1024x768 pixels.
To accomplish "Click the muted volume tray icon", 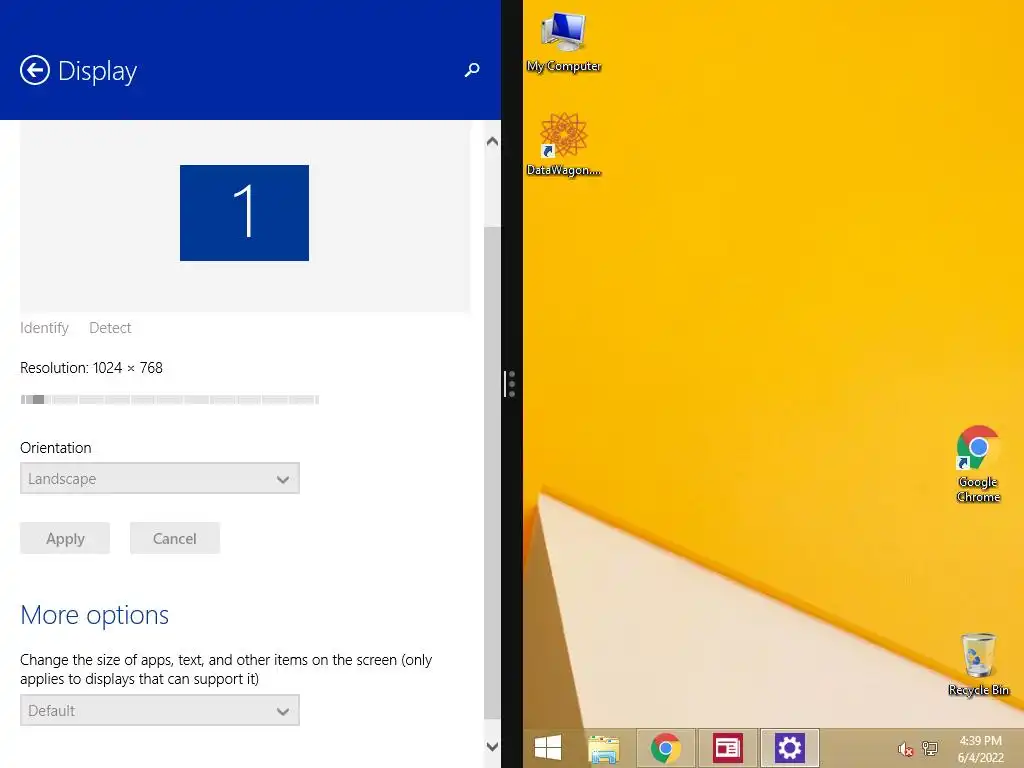I will coord(905,749).
